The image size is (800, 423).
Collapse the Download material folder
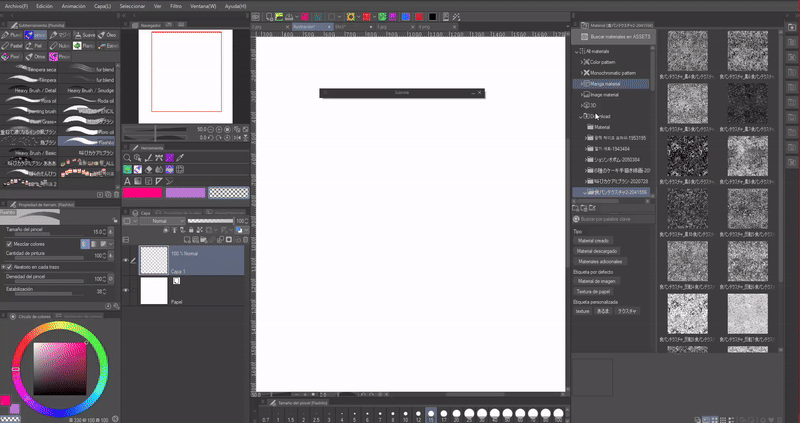578,116
